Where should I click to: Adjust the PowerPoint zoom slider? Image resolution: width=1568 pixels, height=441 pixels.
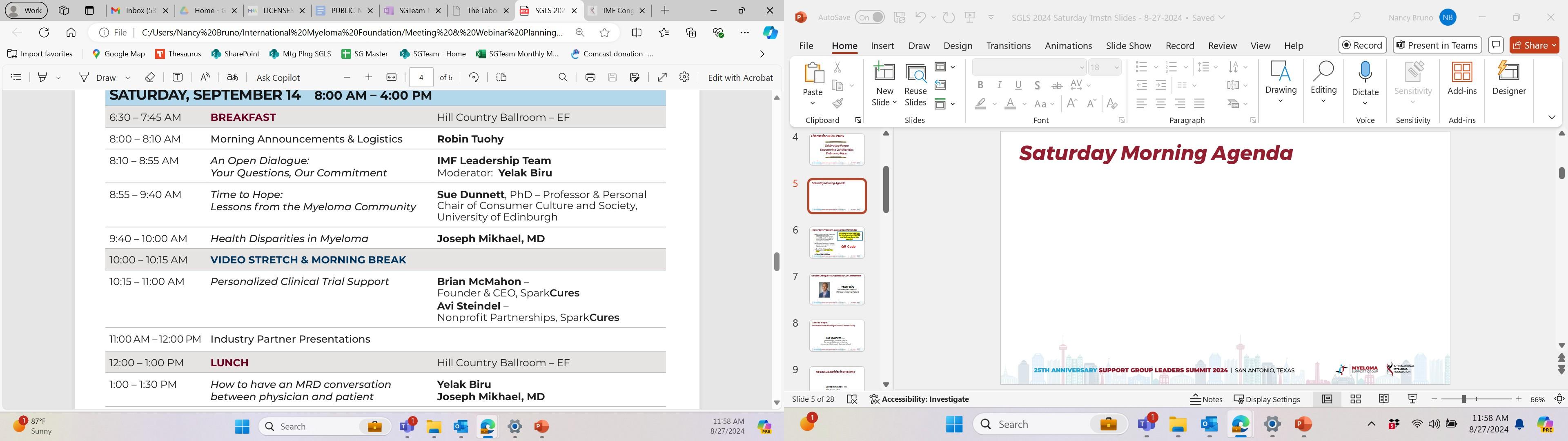coord(1463,400)
